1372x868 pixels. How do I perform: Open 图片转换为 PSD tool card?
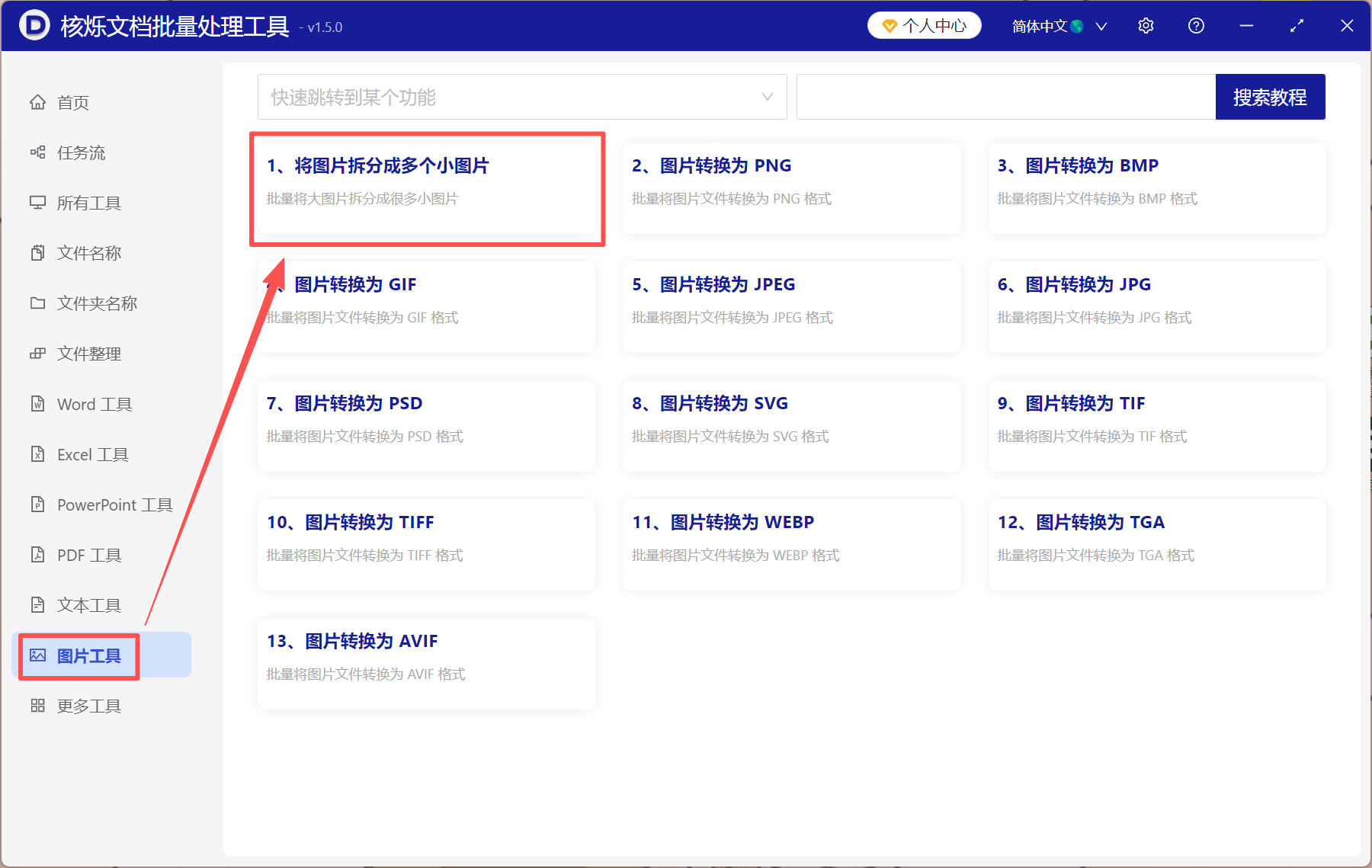426,425
